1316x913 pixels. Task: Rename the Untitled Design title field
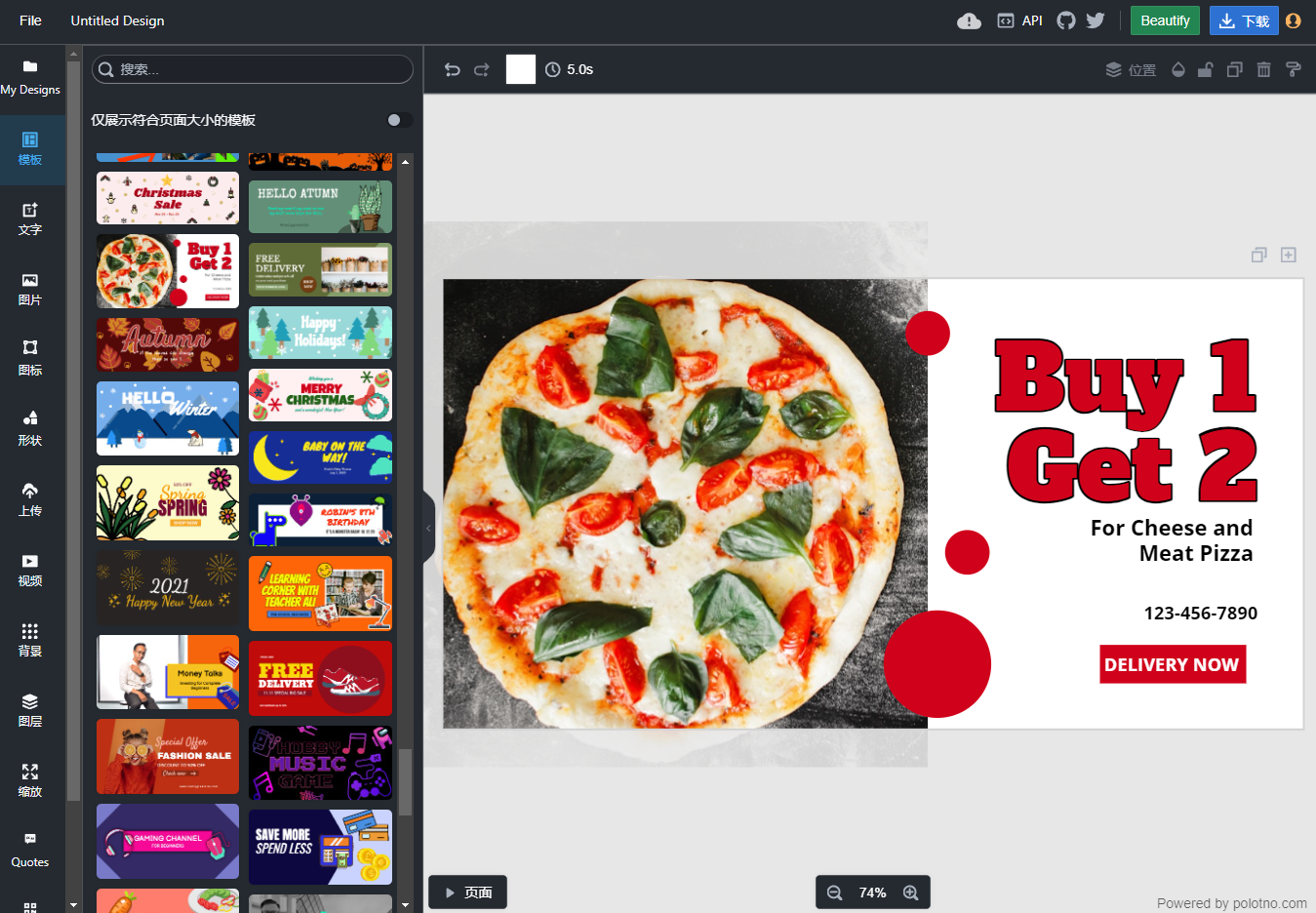(x=117, y=20)
